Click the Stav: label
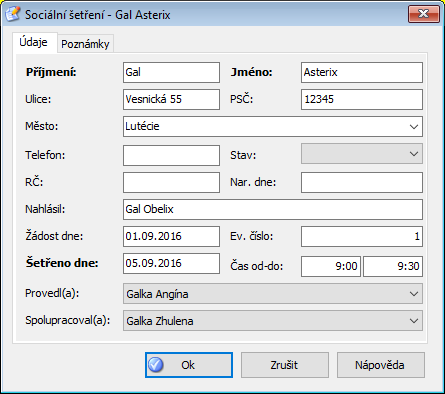This screenshot has width=445, height=394. pos(243,155)
